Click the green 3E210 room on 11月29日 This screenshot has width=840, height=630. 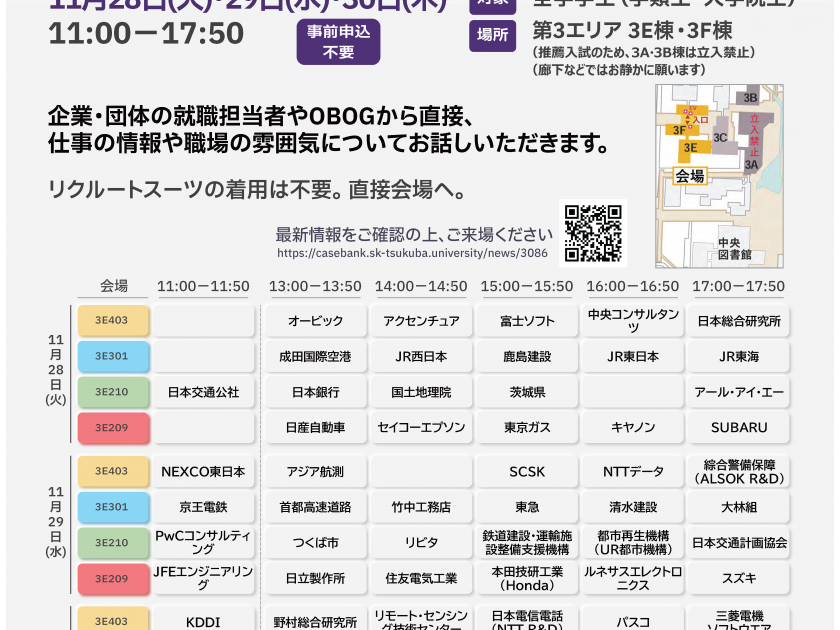pos(113,543)
